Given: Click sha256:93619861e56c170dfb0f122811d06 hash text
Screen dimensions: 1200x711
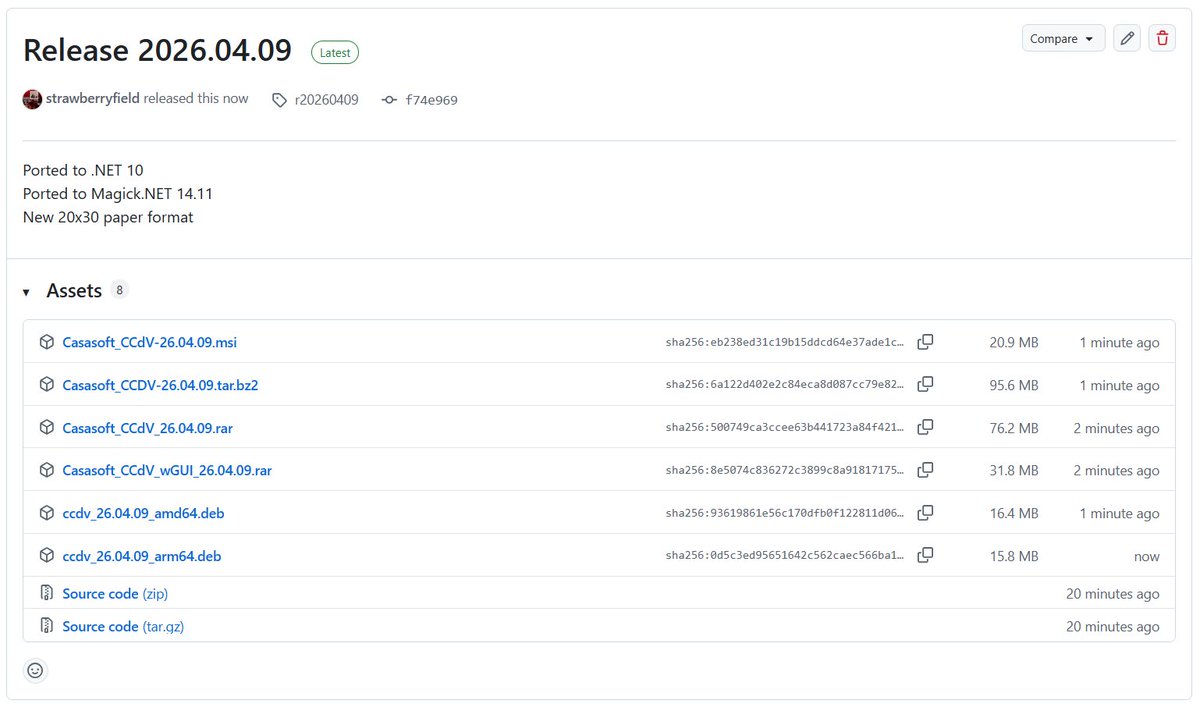Looking at the screenshot, I should [786, 514].
